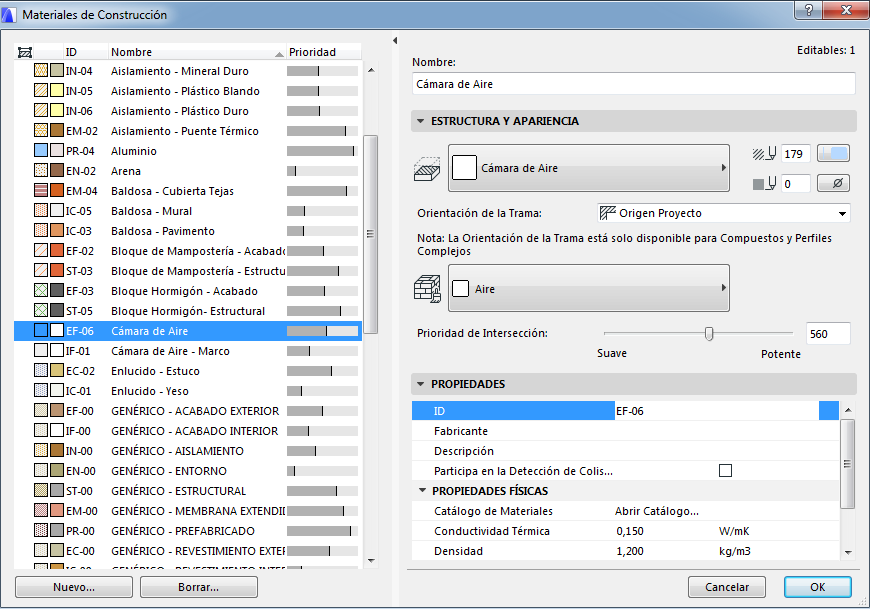This screenshot has width=870, height=609.
Task: Click the fill icon of Baldosa - Pavimento
Action: pos(41,230)
